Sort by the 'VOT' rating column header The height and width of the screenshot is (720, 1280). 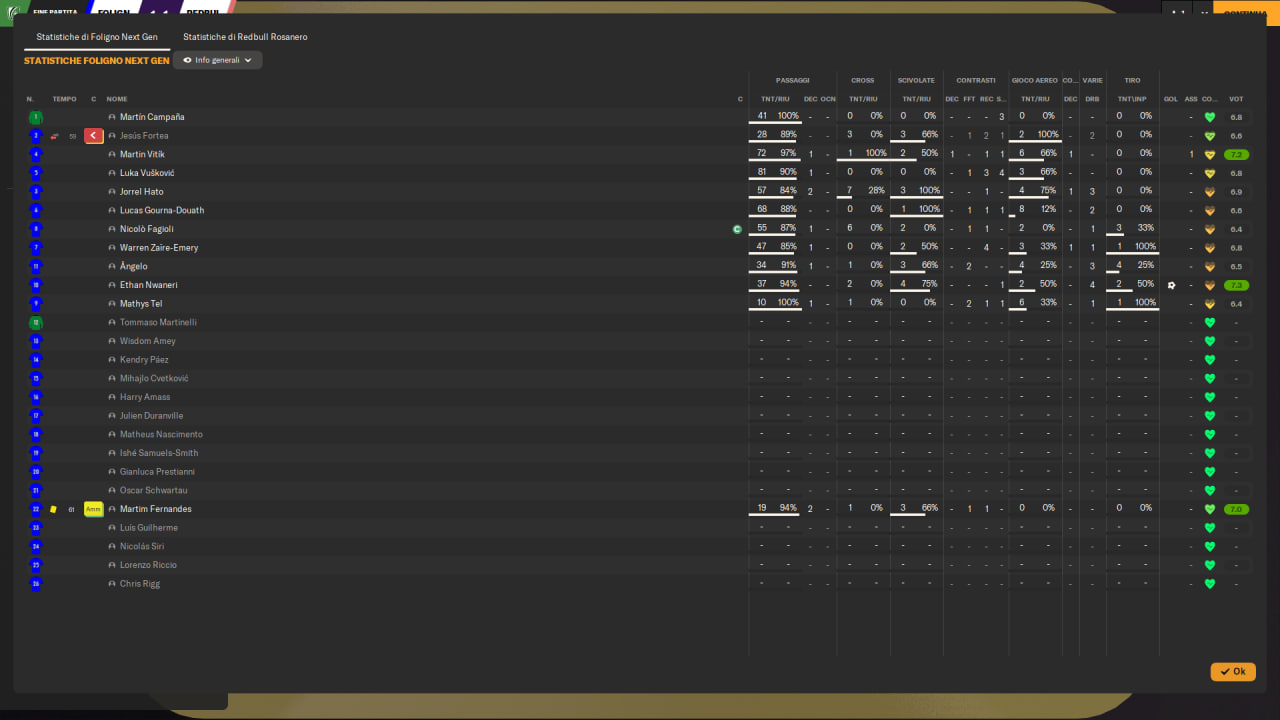click(1236, 99)
